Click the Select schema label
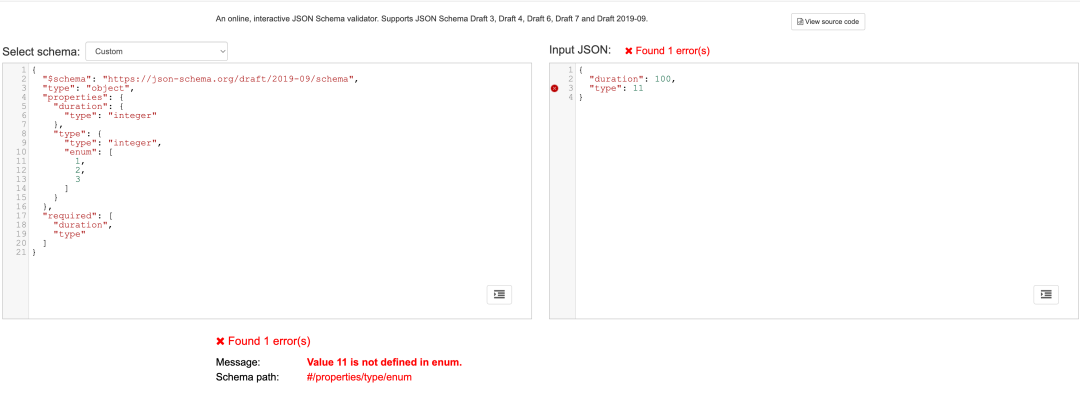This screenshot has height=399, width=1080. pyautogui.click(x=41, y=52)
